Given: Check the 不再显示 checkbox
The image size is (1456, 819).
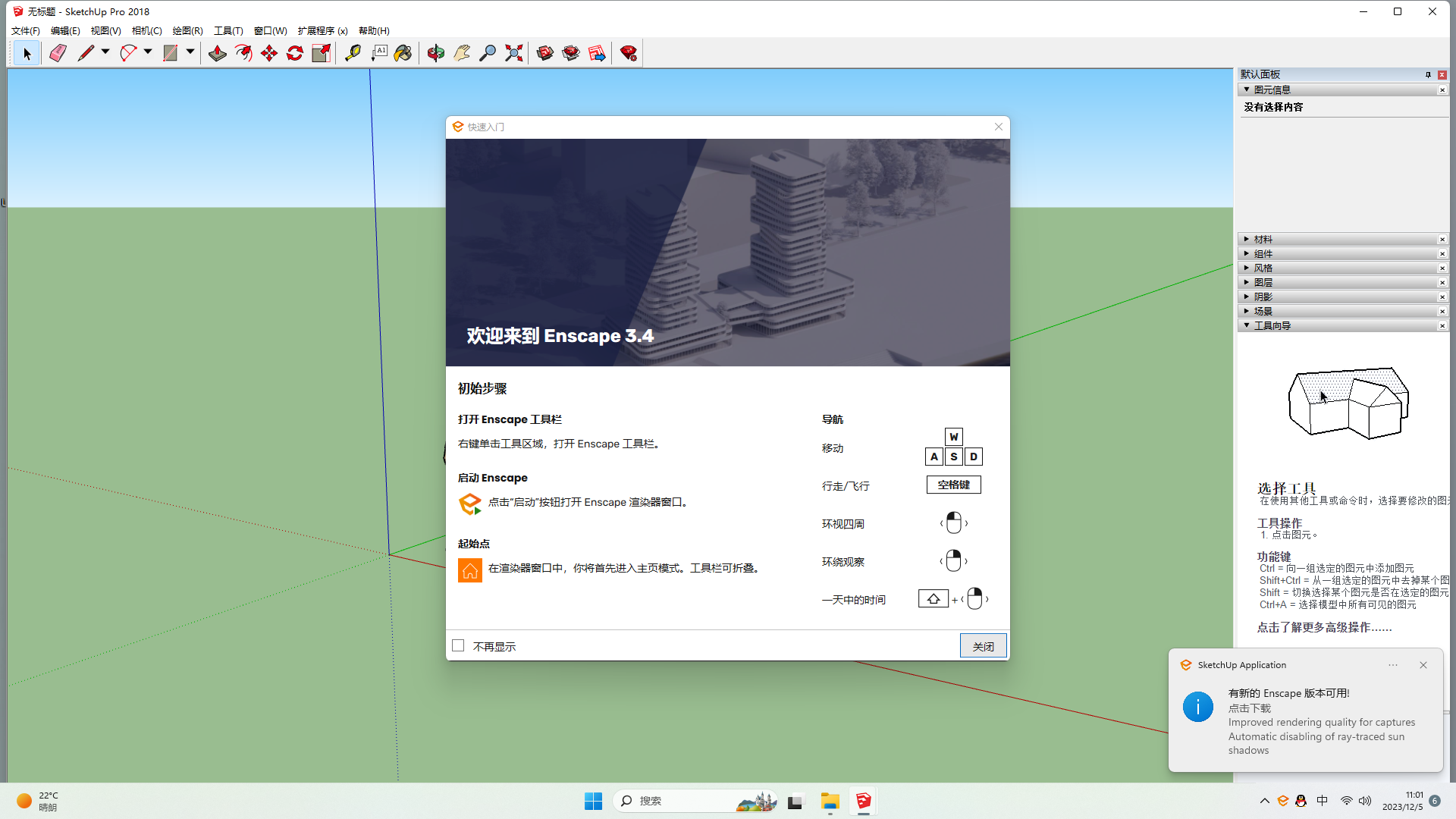Looking at the screenshot, I should (458, 645).
